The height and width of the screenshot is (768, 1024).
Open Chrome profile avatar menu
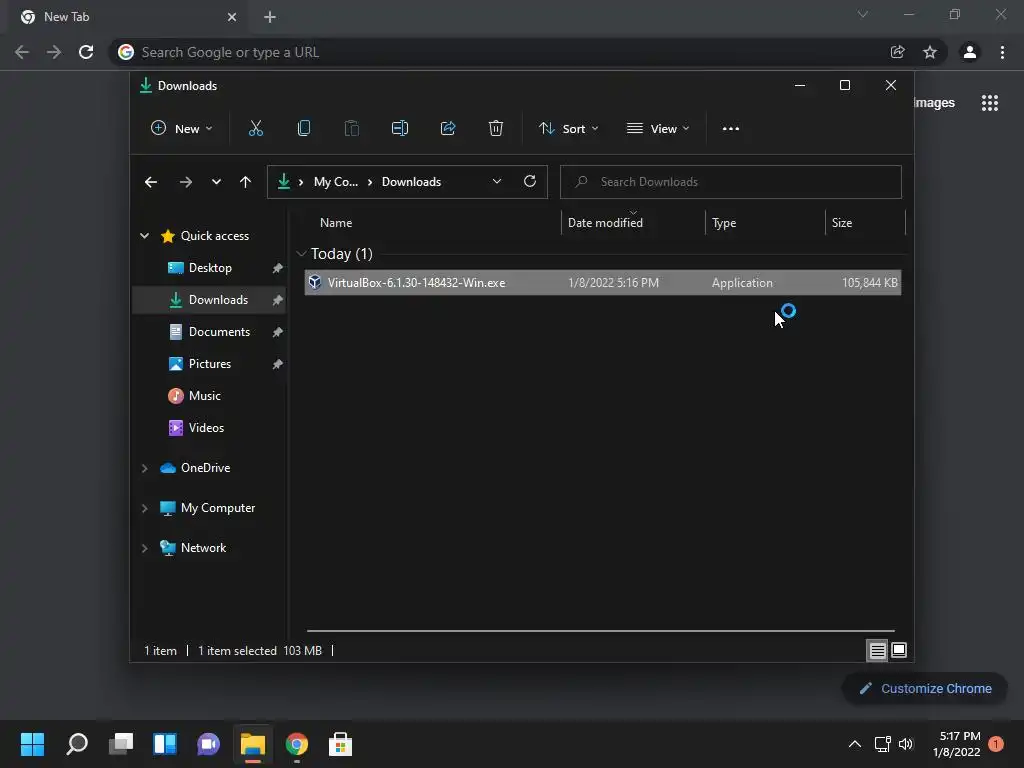(970, 52)
